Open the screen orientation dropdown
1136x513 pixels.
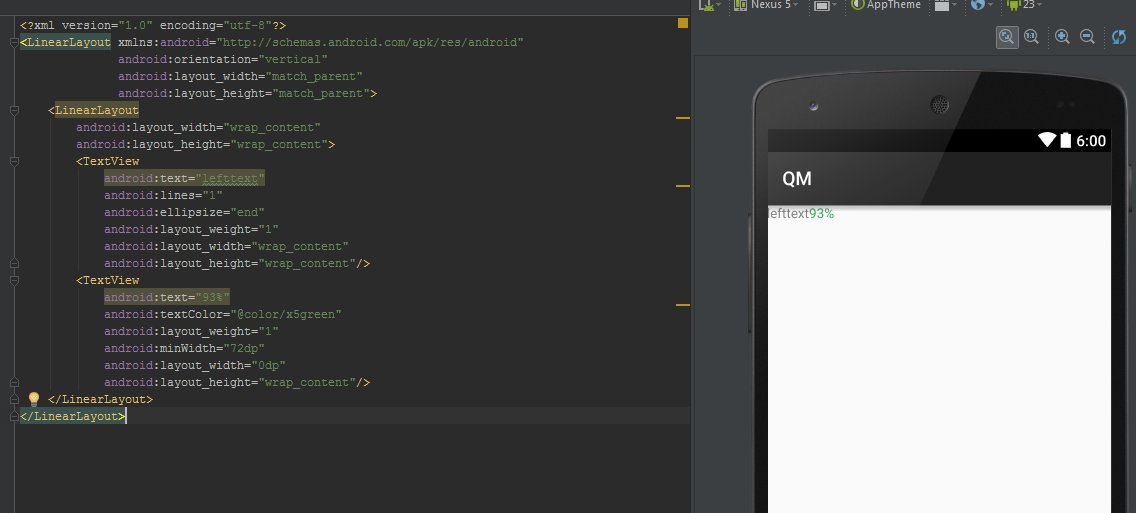click(825, 5)
